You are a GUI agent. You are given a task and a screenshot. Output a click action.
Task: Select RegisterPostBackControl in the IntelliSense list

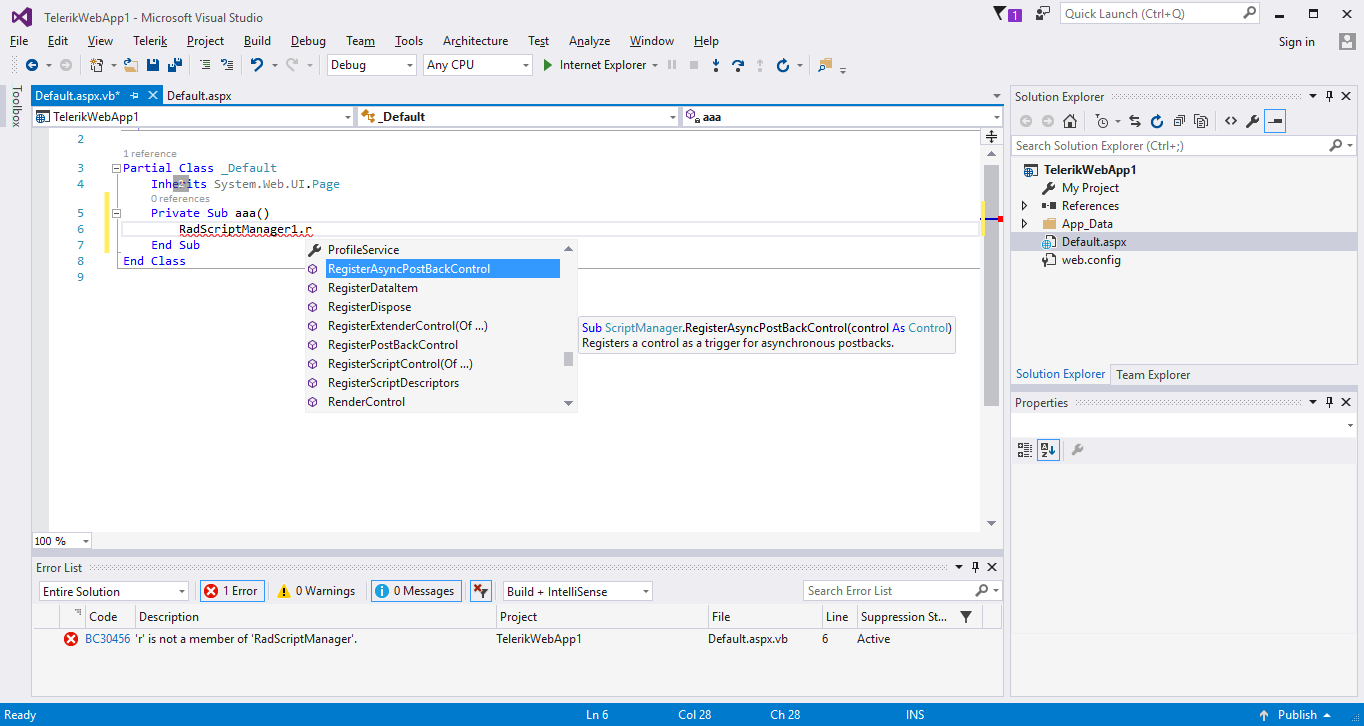[393, 345]
